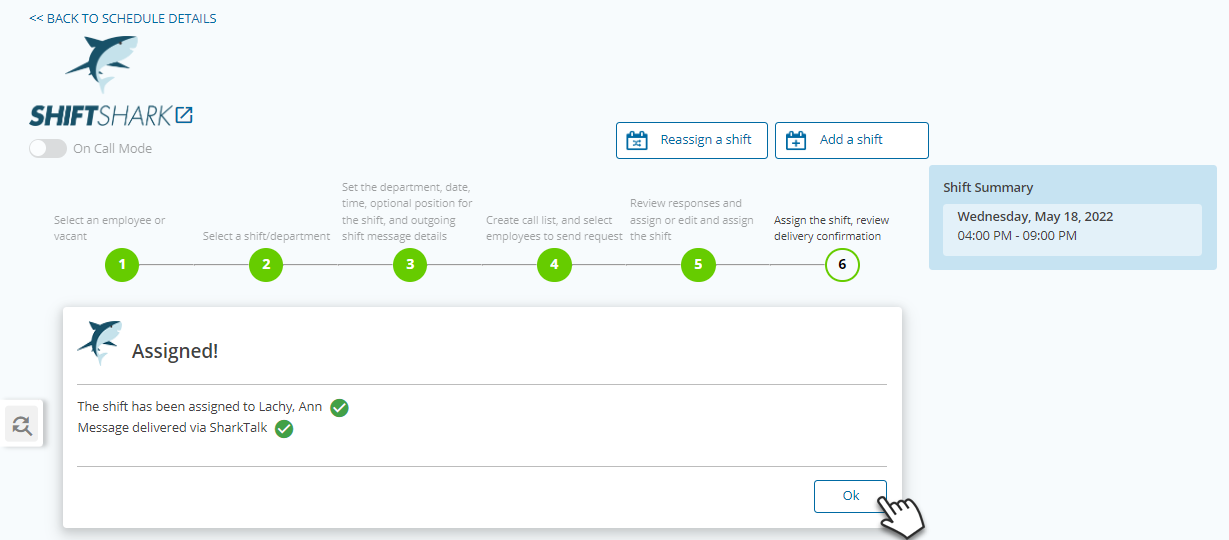The image size is (1229, 540).
Task: Toggle On Call Mode switch
Action: pos(48,148)
